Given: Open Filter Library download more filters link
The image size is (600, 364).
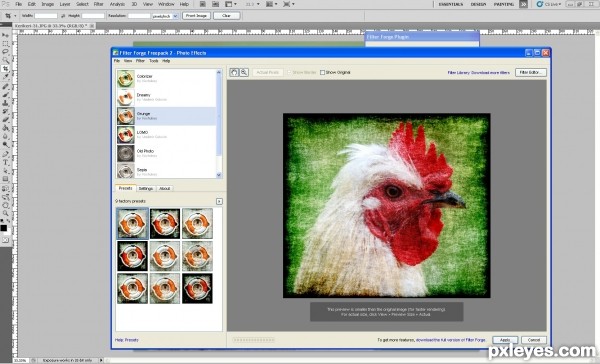Looking at the screenshot, I should coord(478,72).
